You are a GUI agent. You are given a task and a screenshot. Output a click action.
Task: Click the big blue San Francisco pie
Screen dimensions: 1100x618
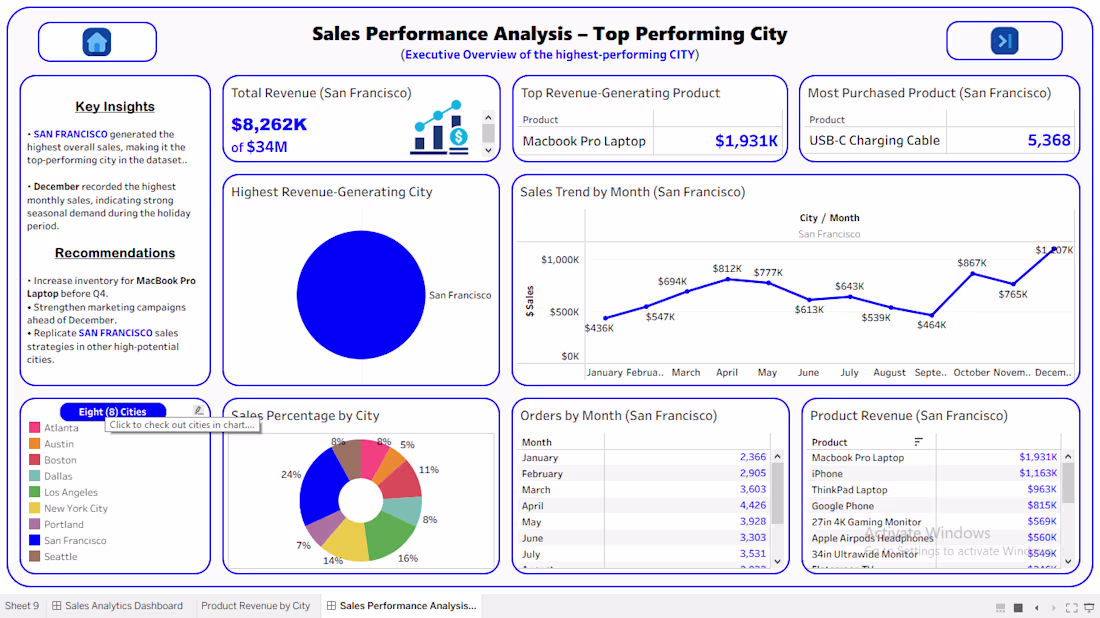coord(361,295)
